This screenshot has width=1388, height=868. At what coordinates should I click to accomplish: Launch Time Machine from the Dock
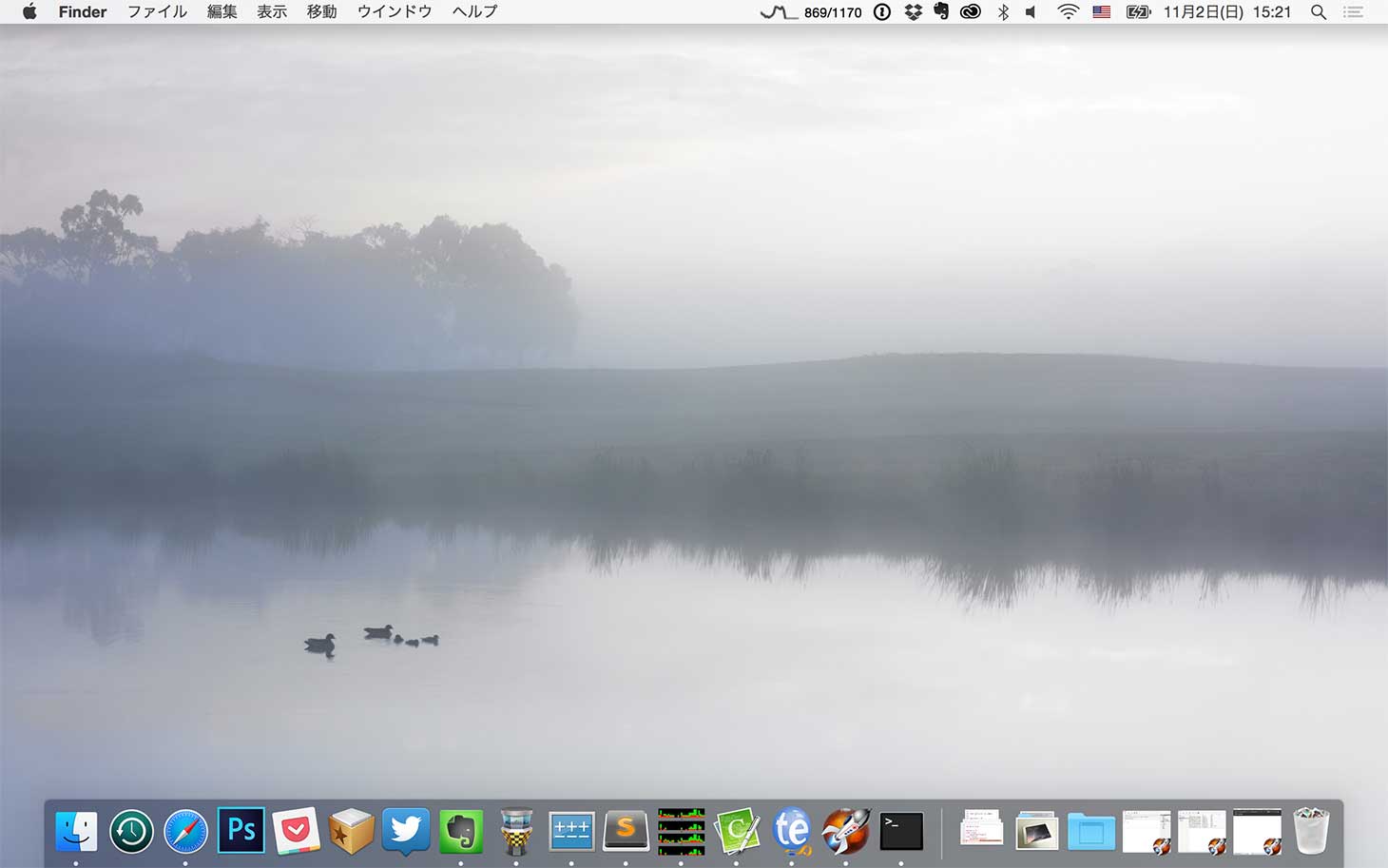[x=131, y=832]
